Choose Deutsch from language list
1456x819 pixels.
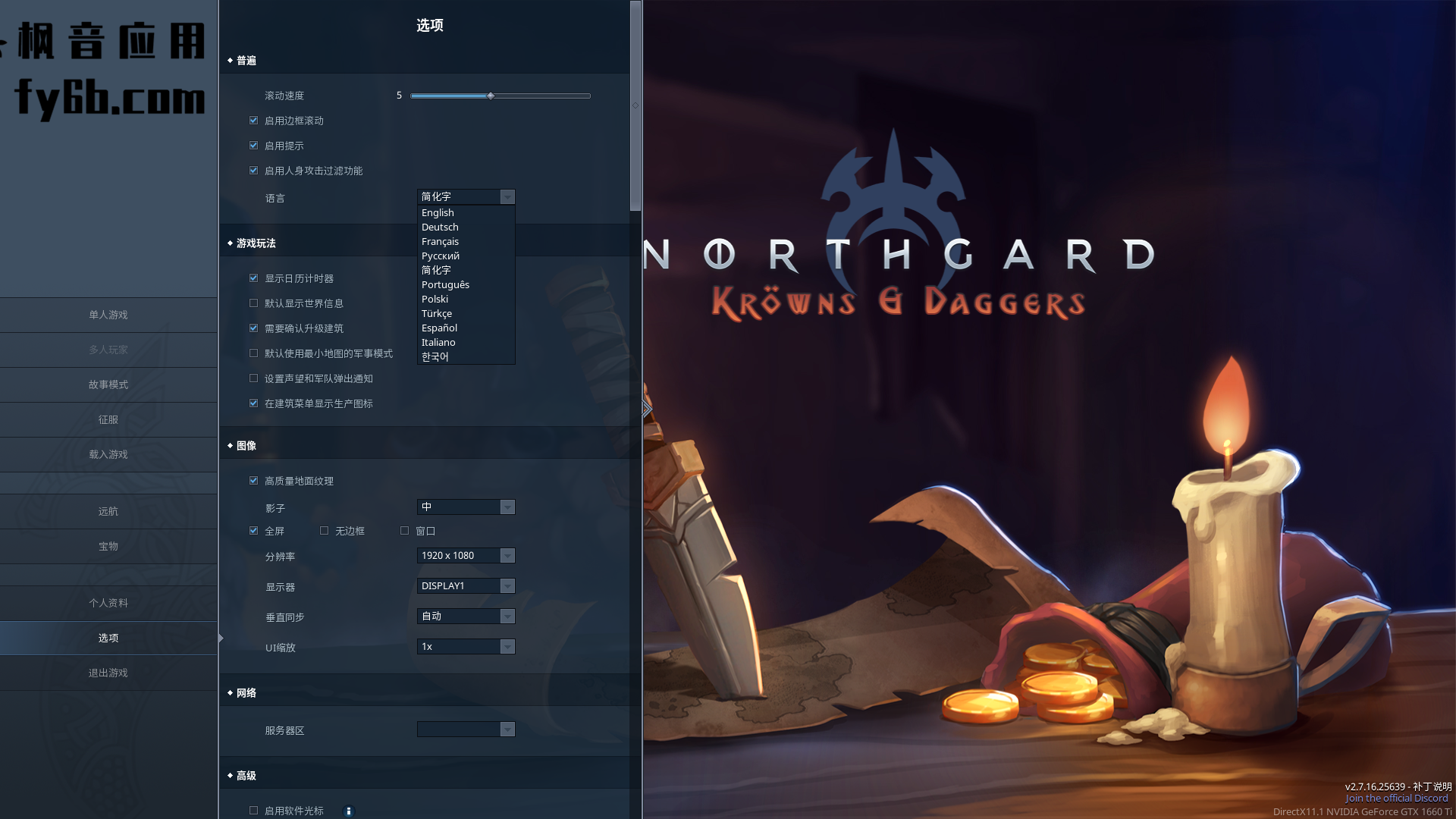tap(466, 227)
